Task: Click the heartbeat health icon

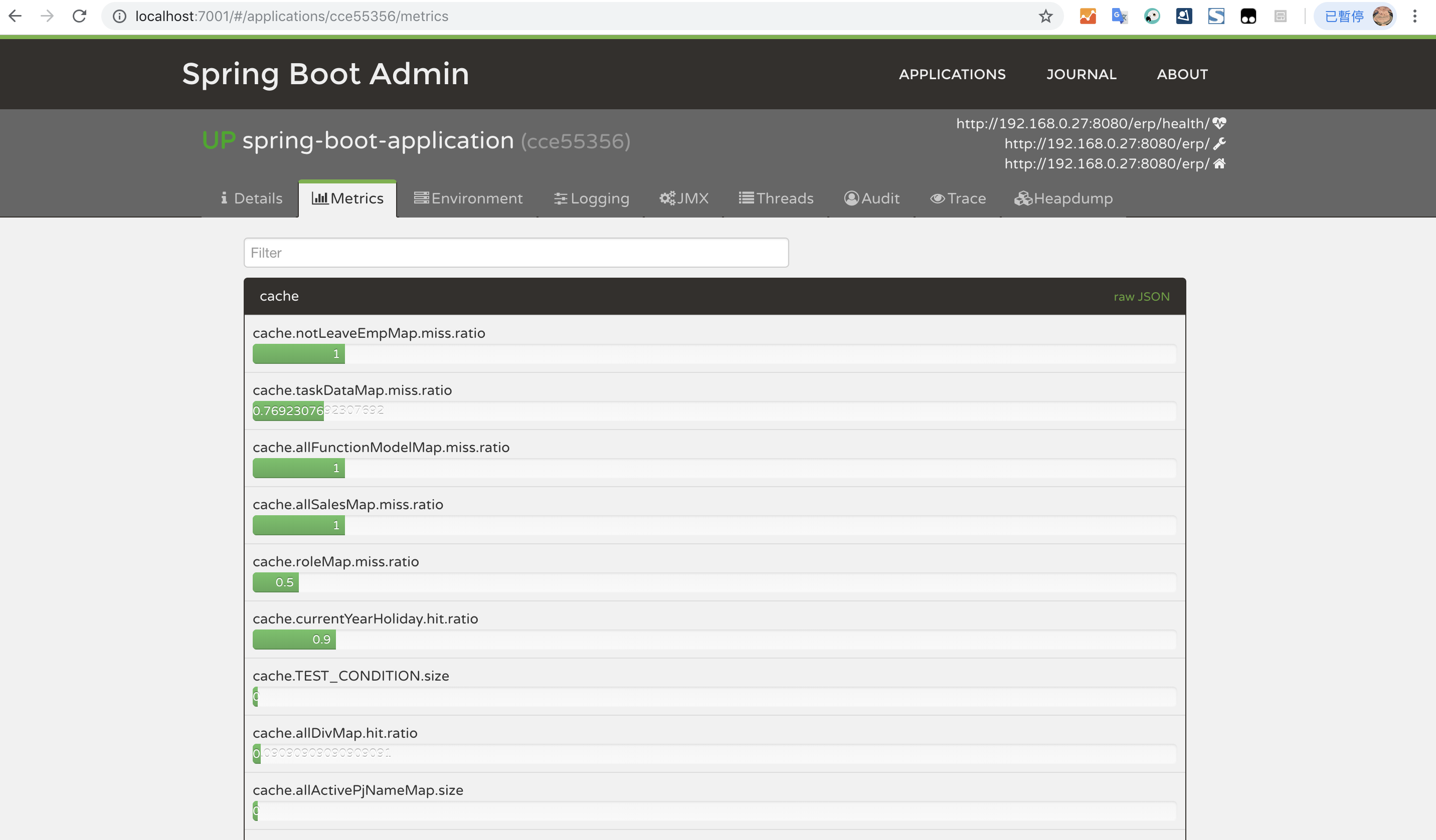Action: 1219,123
